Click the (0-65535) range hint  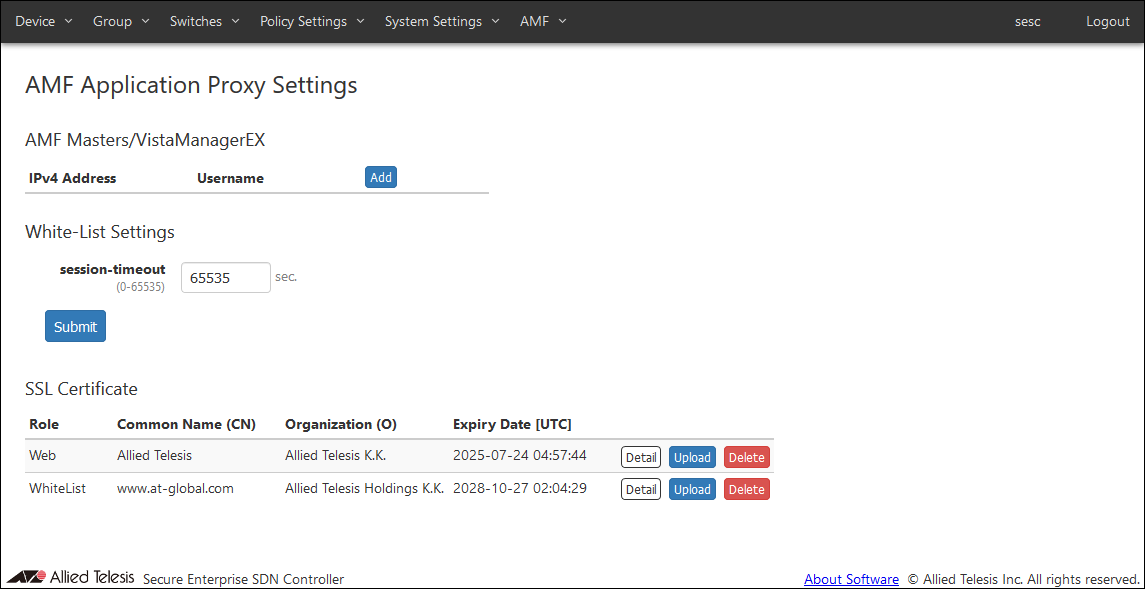(140, 288)
